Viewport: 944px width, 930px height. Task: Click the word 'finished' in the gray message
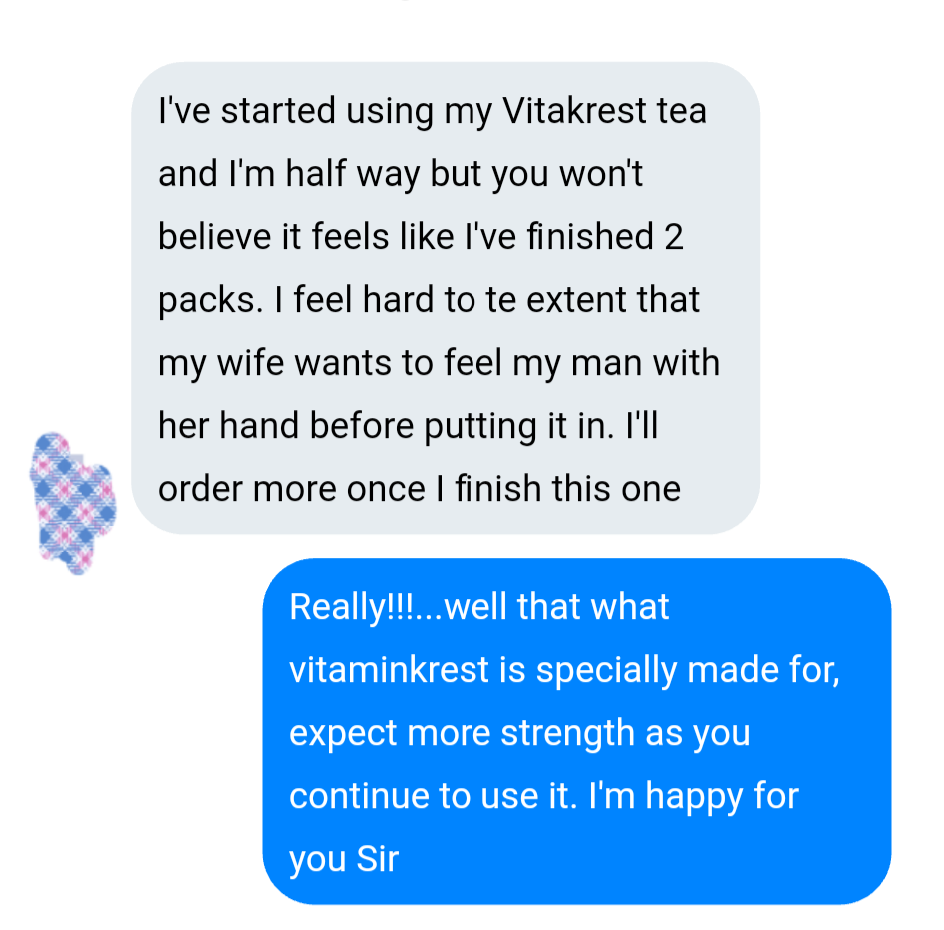(590, 236)
